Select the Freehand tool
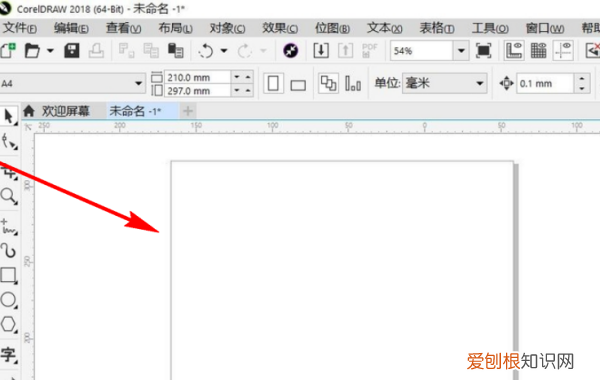The image size is (600, 380). point(9,226)
